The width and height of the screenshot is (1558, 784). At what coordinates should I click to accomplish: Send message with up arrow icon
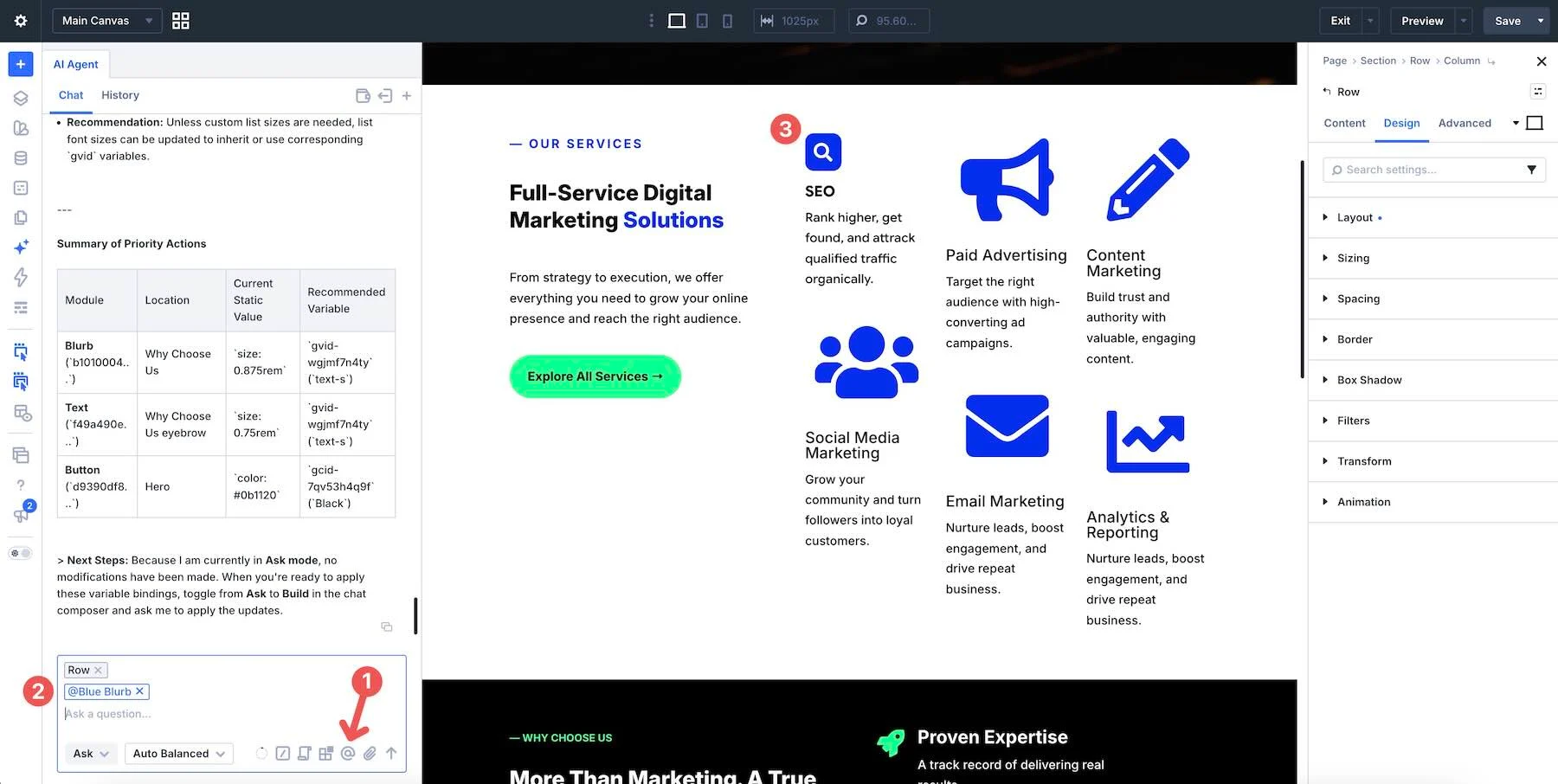coord(391,754)
